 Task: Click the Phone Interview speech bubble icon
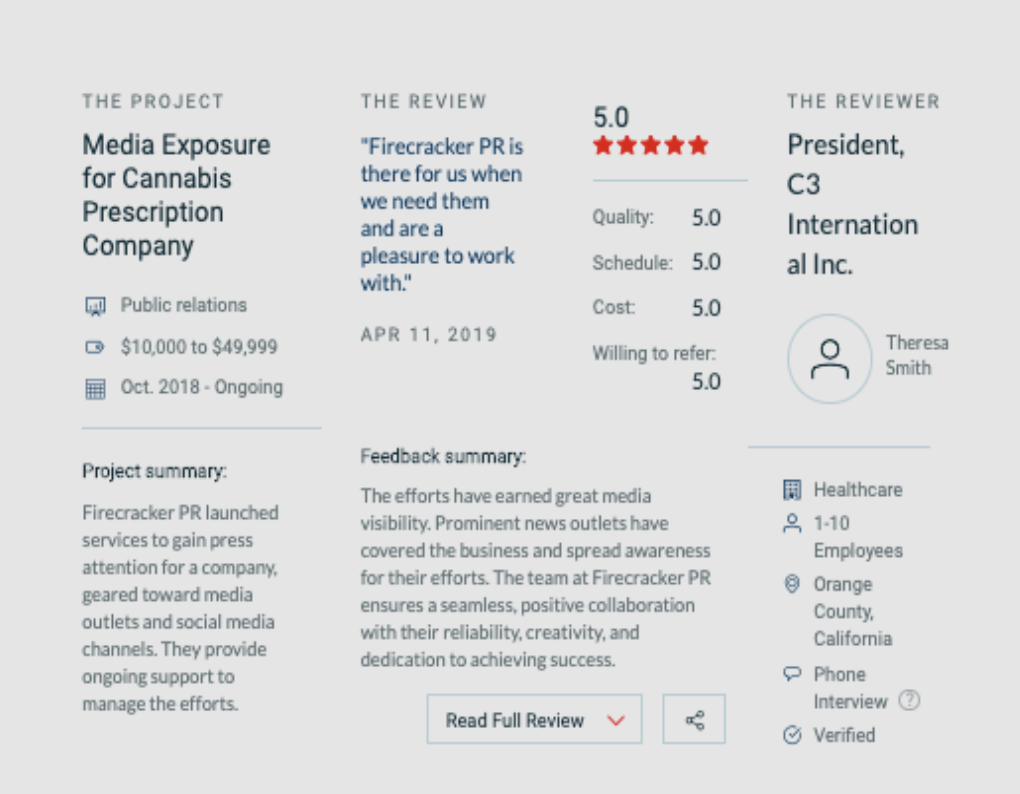click(792, 674)
